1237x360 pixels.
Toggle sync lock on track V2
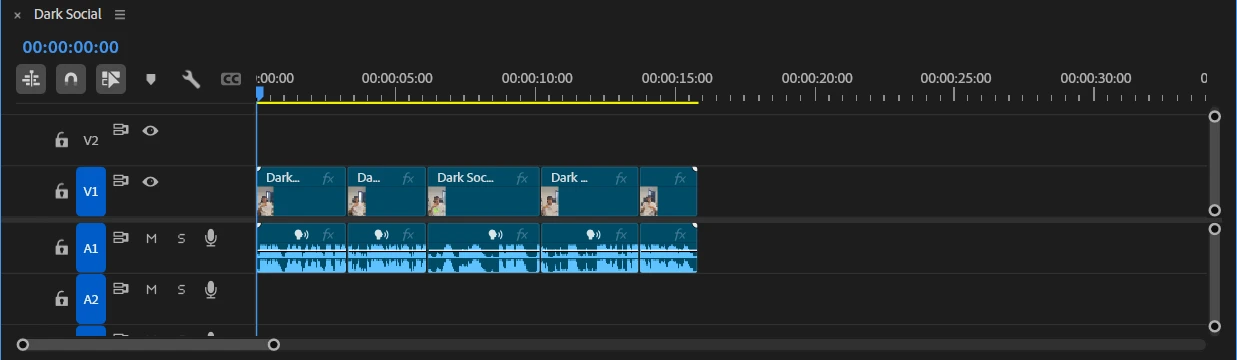pos(121,130)
